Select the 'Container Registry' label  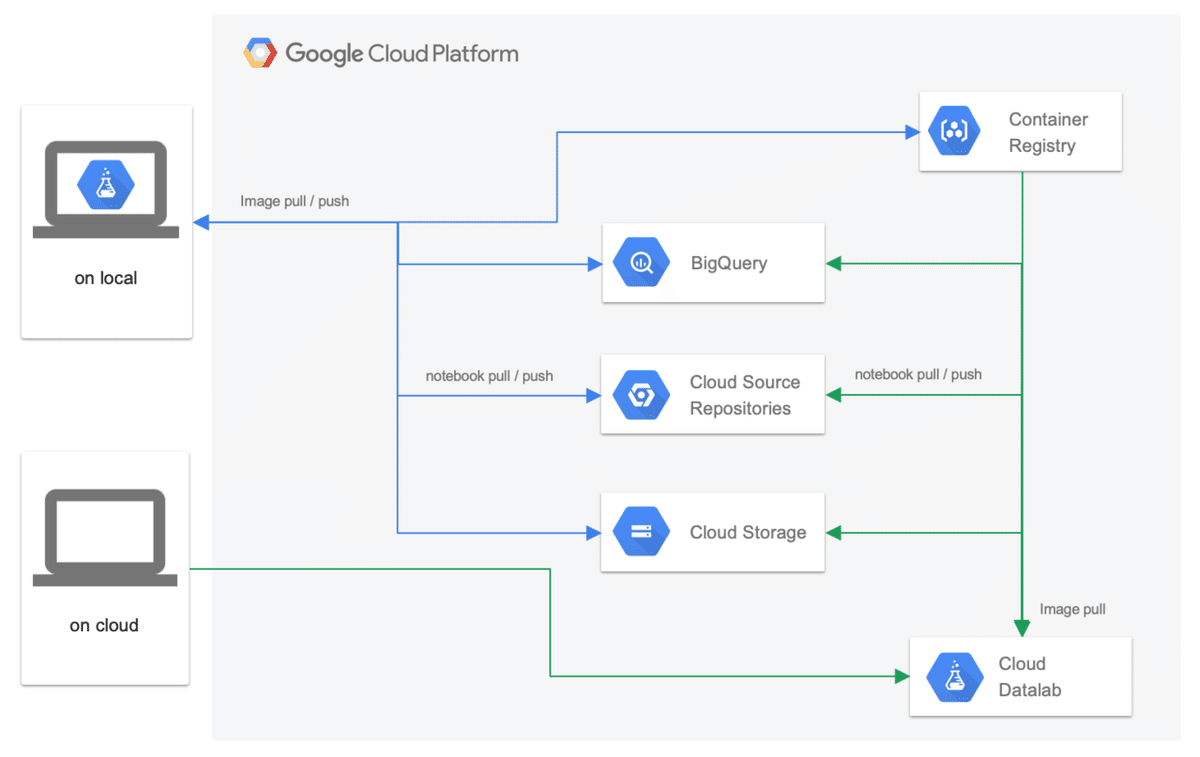[x=1047, y=132]
